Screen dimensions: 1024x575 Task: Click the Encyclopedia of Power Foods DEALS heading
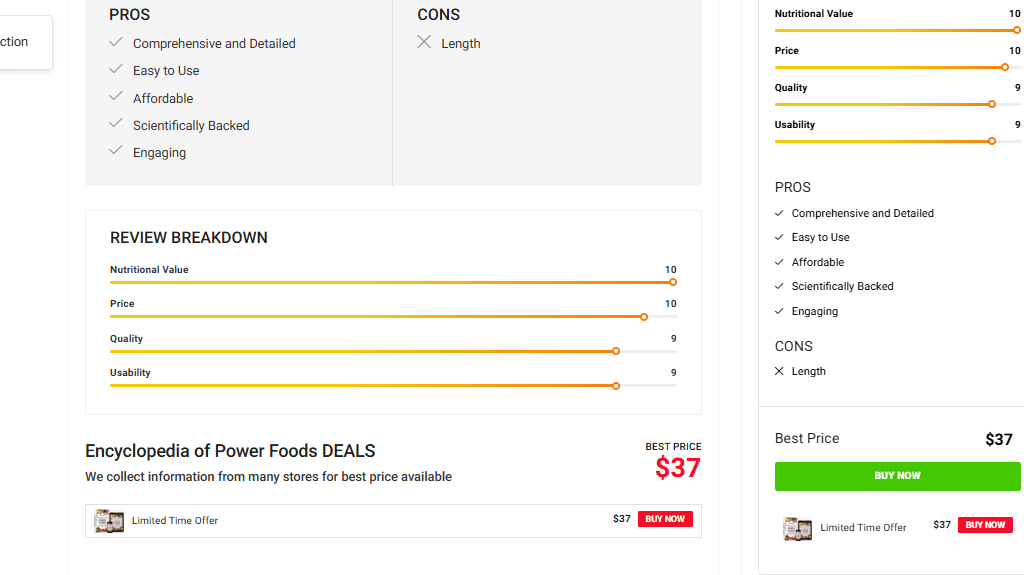(230, 451)
